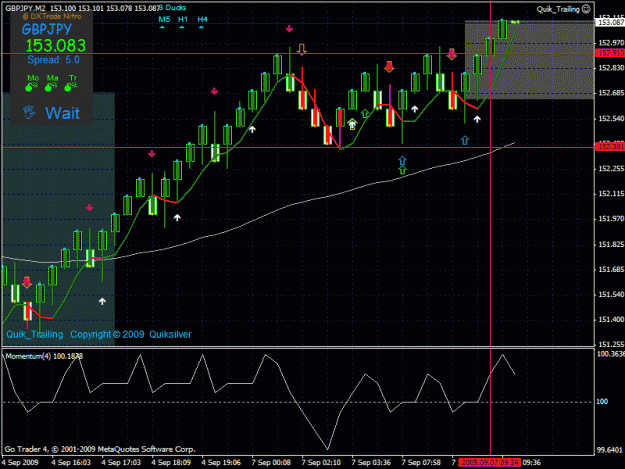This screenshot has width=625, height=469.
Task: Select the H1 timeframe label
Action: coord(183,19)
